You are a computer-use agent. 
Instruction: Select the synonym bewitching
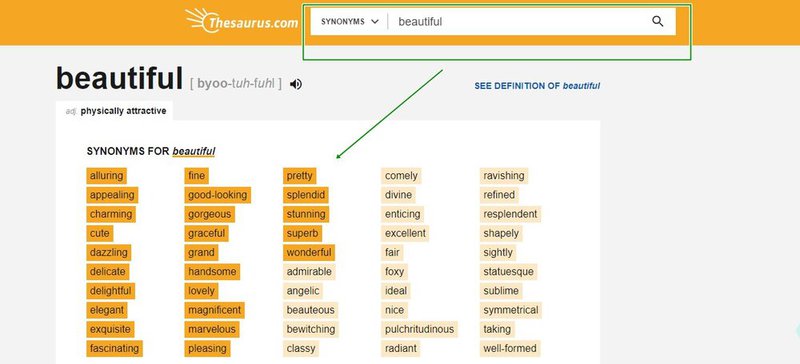click(x=311, y=329)
